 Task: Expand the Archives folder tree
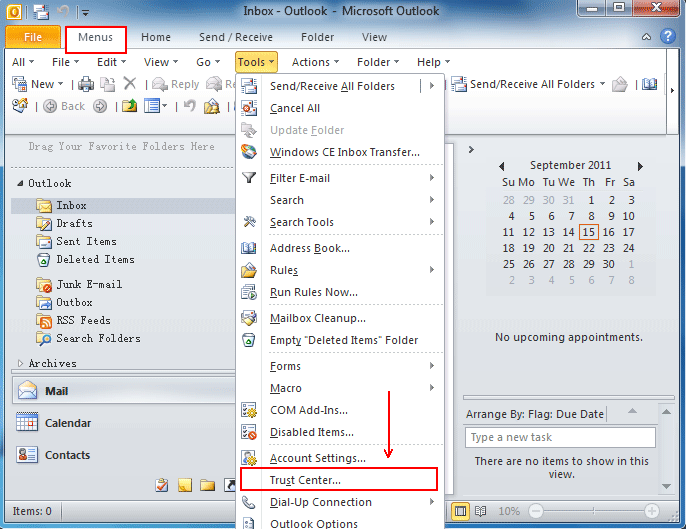[x=20, y=363]
